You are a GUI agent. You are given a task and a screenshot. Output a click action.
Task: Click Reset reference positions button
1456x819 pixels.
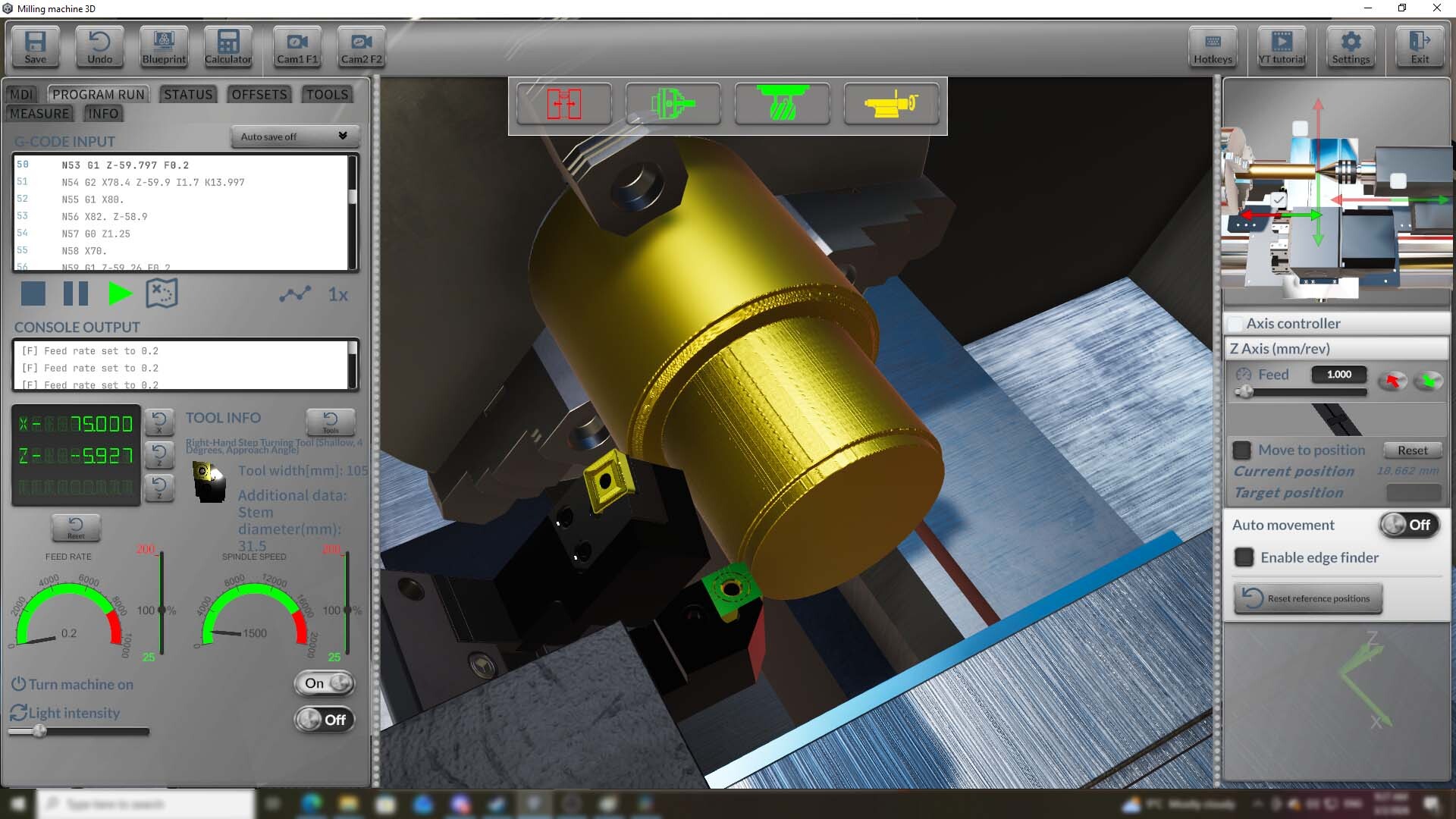(x=1307, y=598)
